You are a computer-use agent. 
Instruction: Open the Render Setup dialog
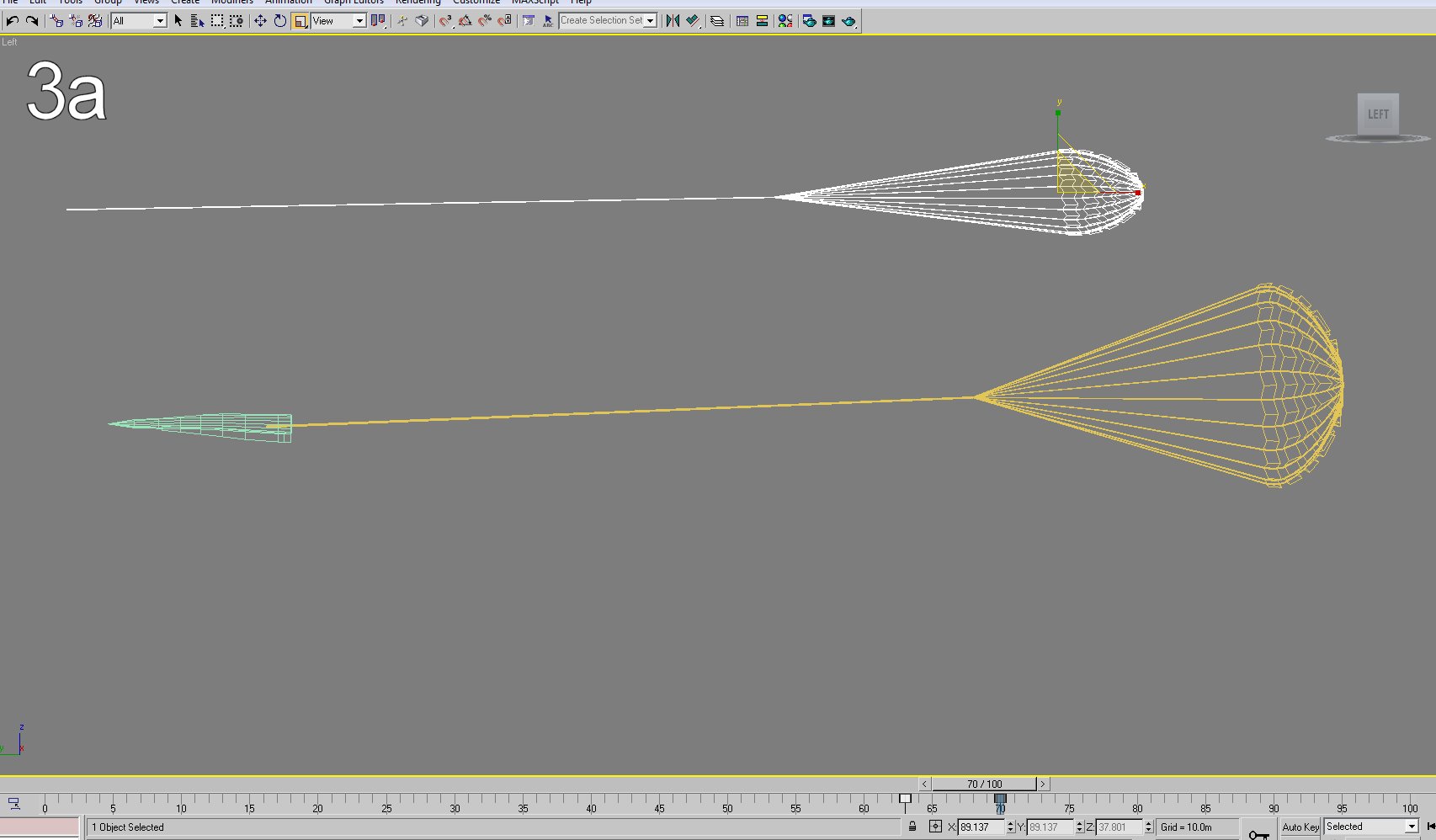pyautogui.click(x=809, y=21)
